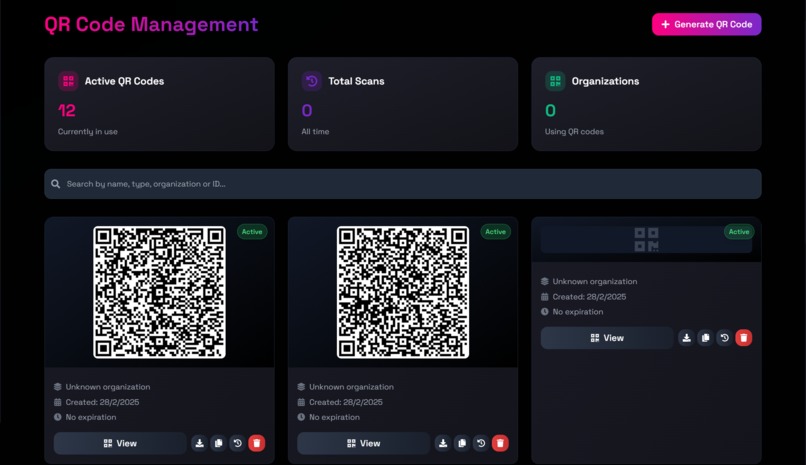Copy the left card's QR code
806x465 pixels.
tap(218, 443)
